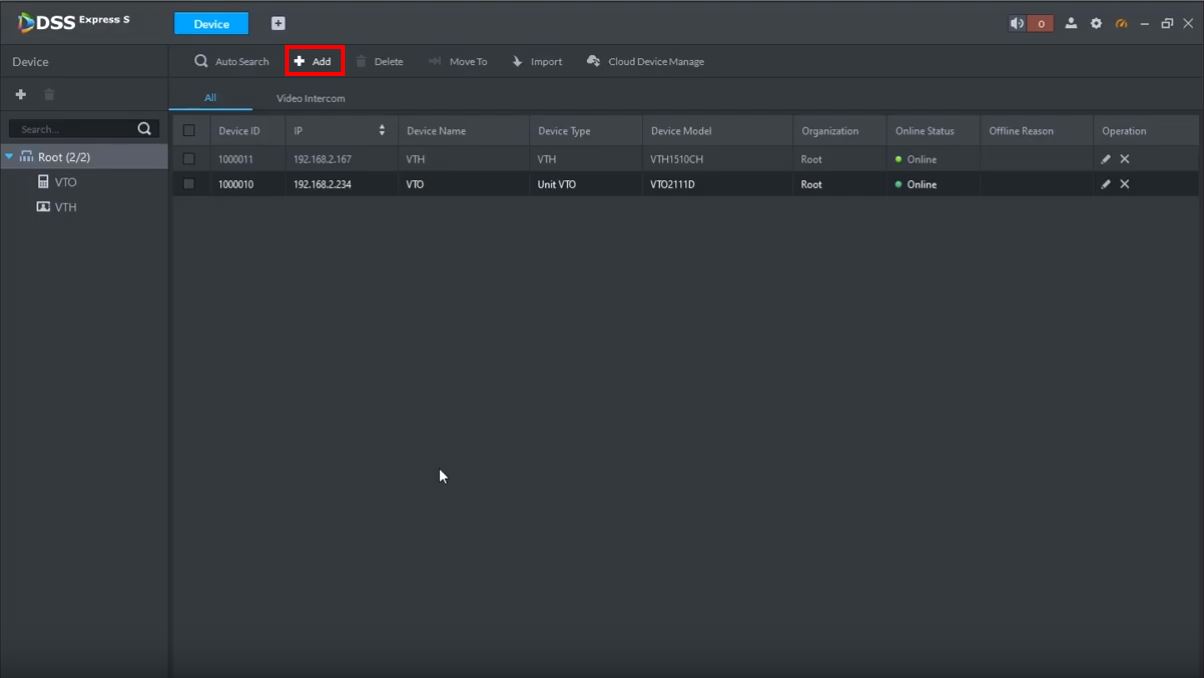Switch to the Video Intercom tab
This screenshot has width=1204, height=678.
311,98
